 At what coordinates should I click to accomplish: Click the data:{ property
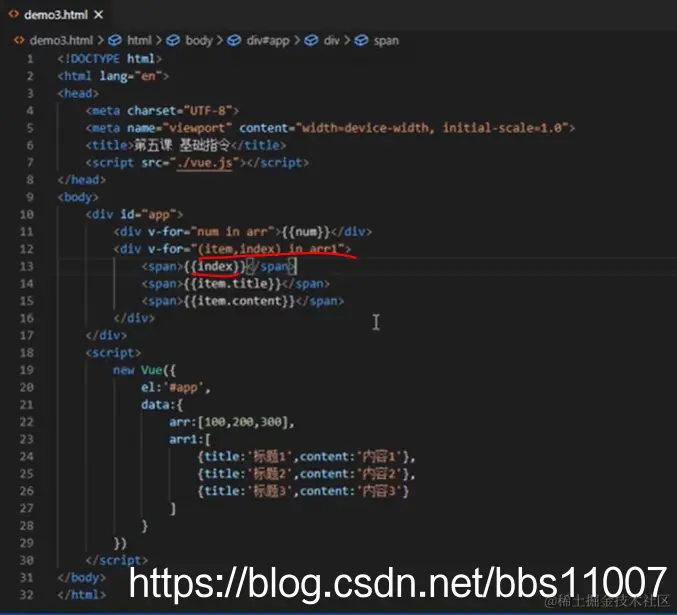(x=162, y=405)
